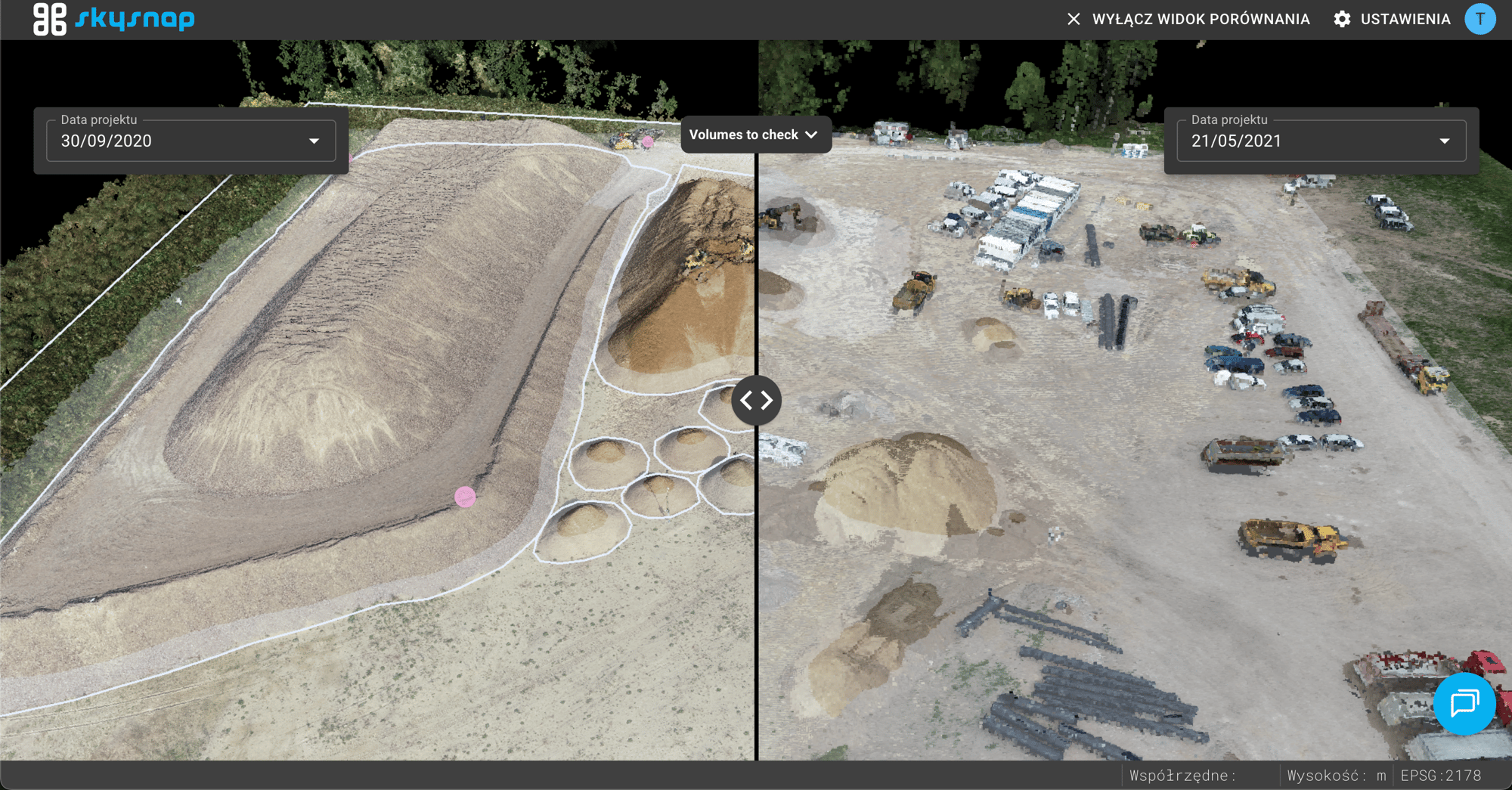Open the user avatar T menu

point(1479,19)
